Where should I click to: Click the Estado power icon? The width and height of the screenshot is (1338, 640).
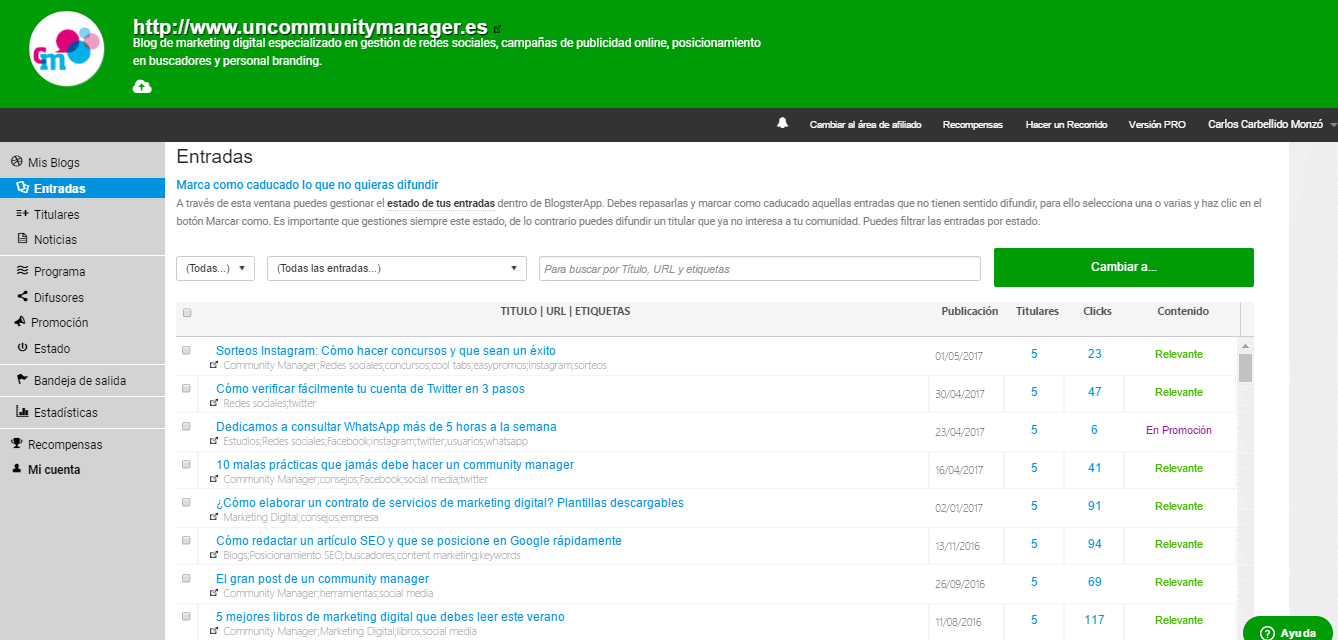click(23, 347)
